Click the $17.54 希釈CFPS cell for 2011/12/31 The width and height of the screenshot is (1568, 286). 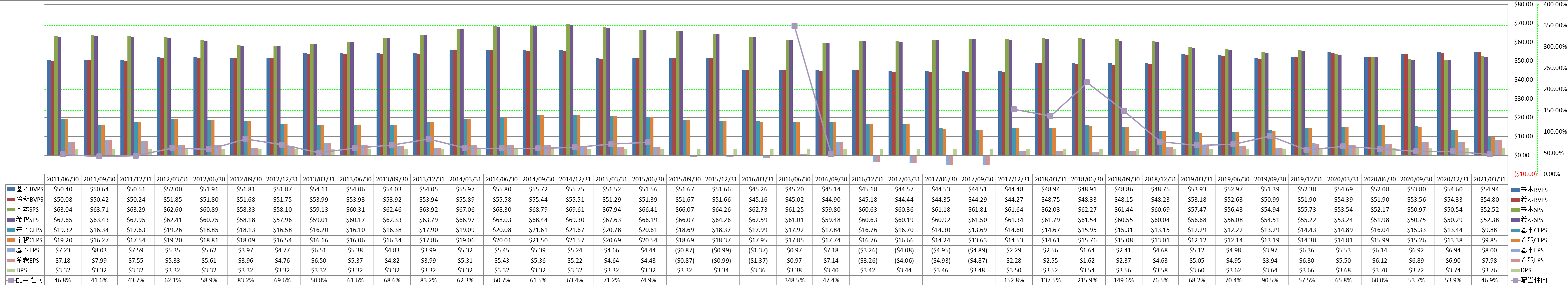pos(136,240)
